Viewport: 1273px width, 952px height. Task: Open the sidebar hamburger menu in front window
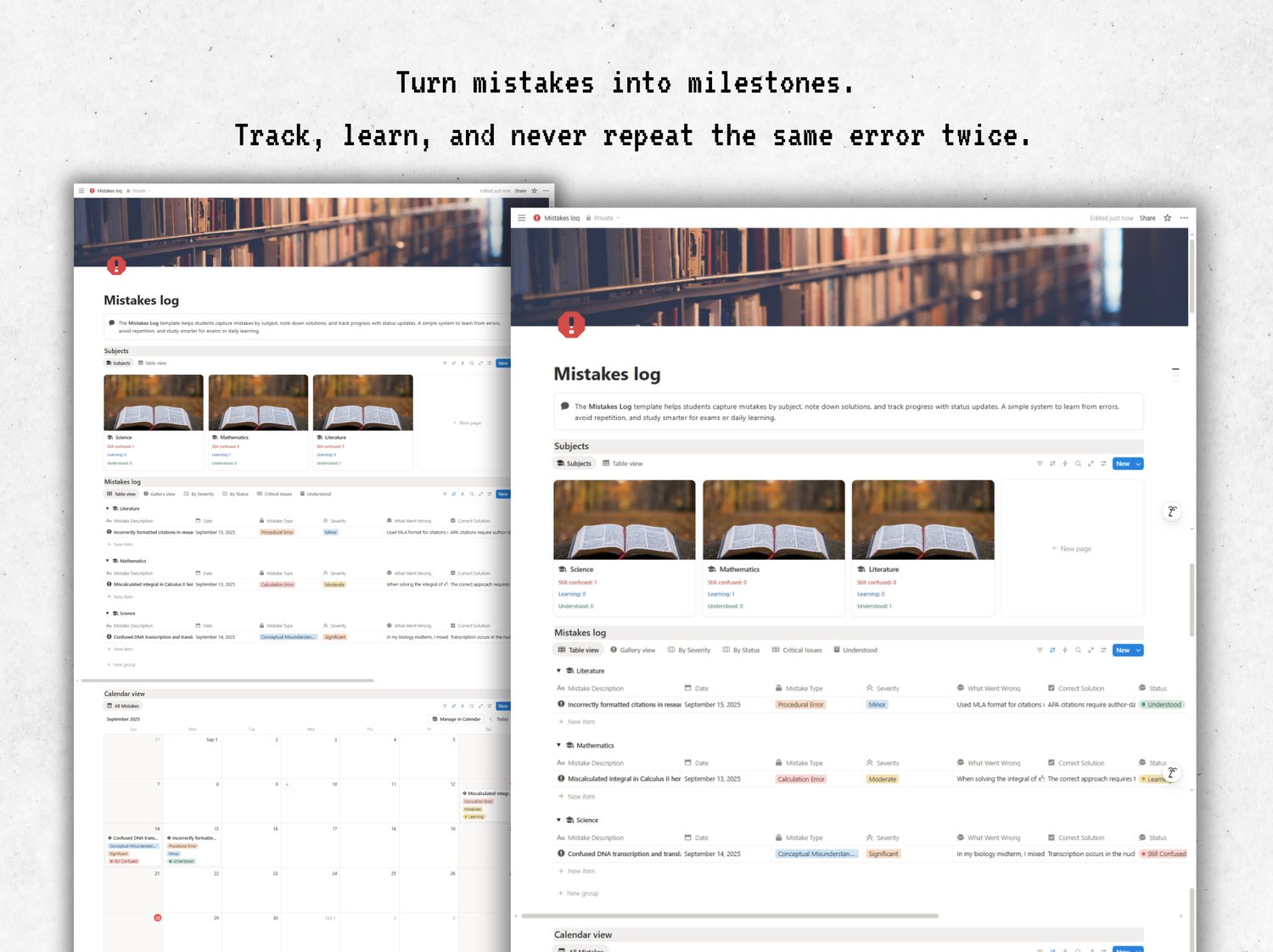pos(522,218)
